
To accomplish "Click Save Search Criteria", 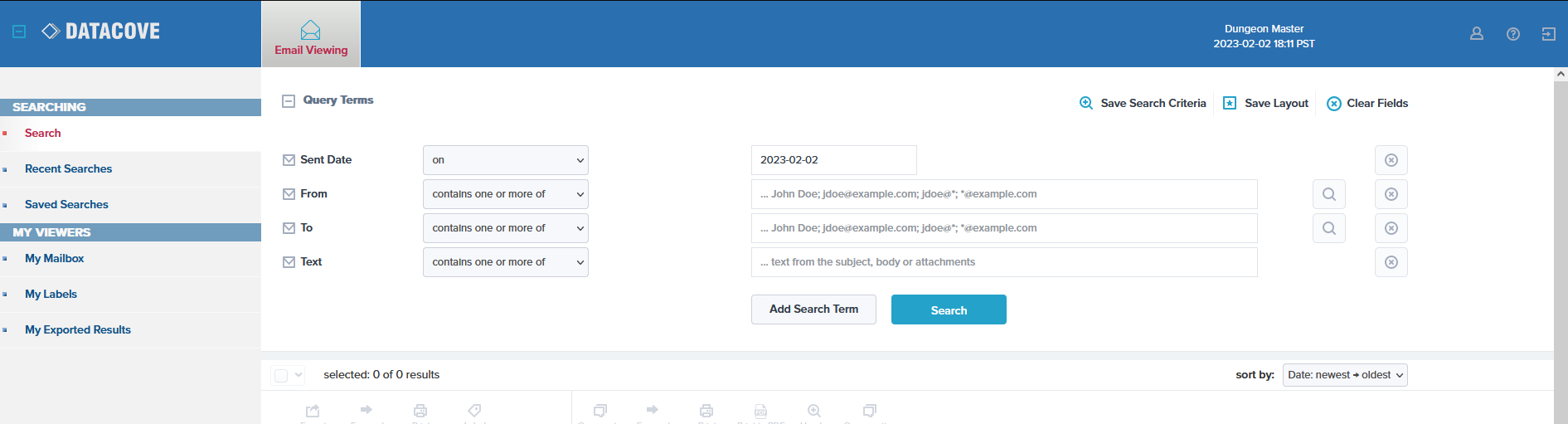I will (1143, 104).
